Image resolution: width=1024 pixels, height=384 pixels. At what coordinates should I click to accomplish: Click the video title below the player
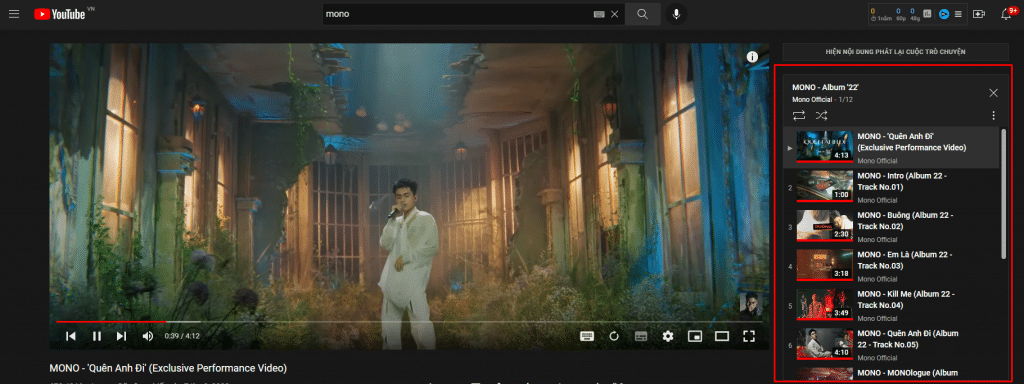pos(168,368)
